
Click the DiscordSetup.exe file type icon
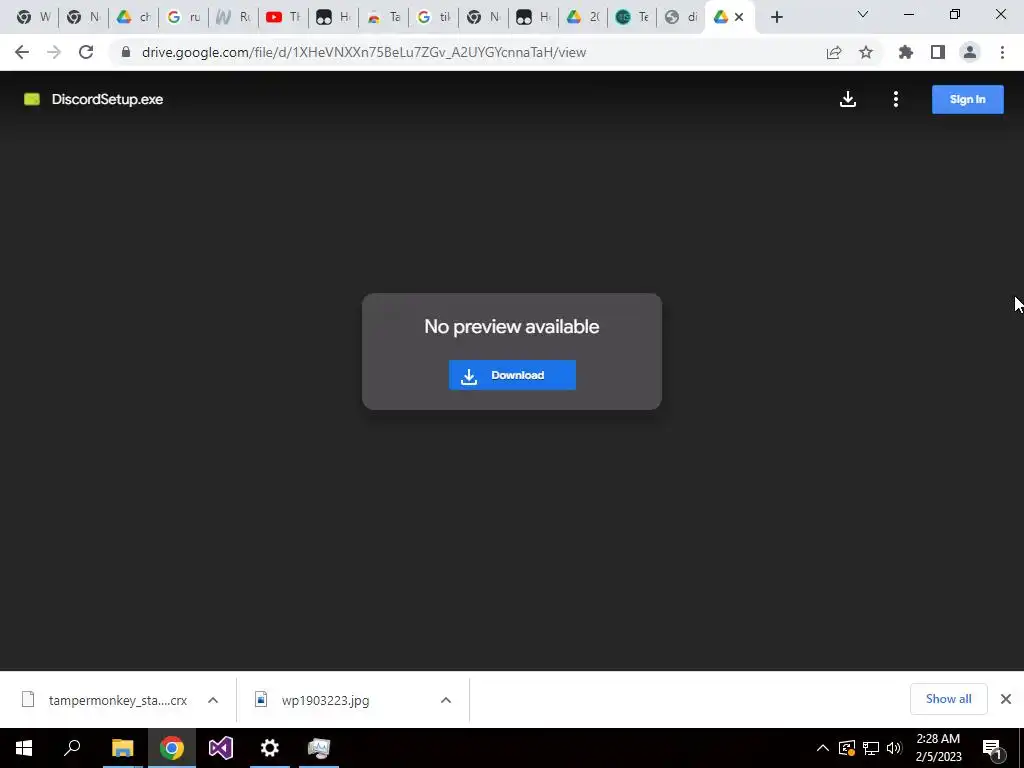coord(32,99)
